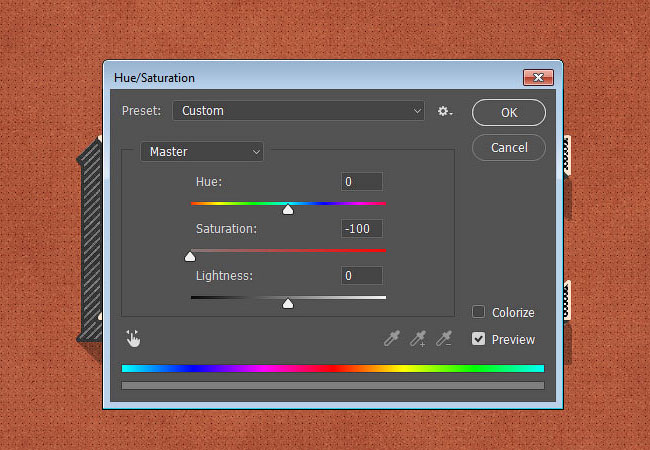Click the Hue slider handle
Image resolution: width=650 pixels, height=450 pixels.
288,209
